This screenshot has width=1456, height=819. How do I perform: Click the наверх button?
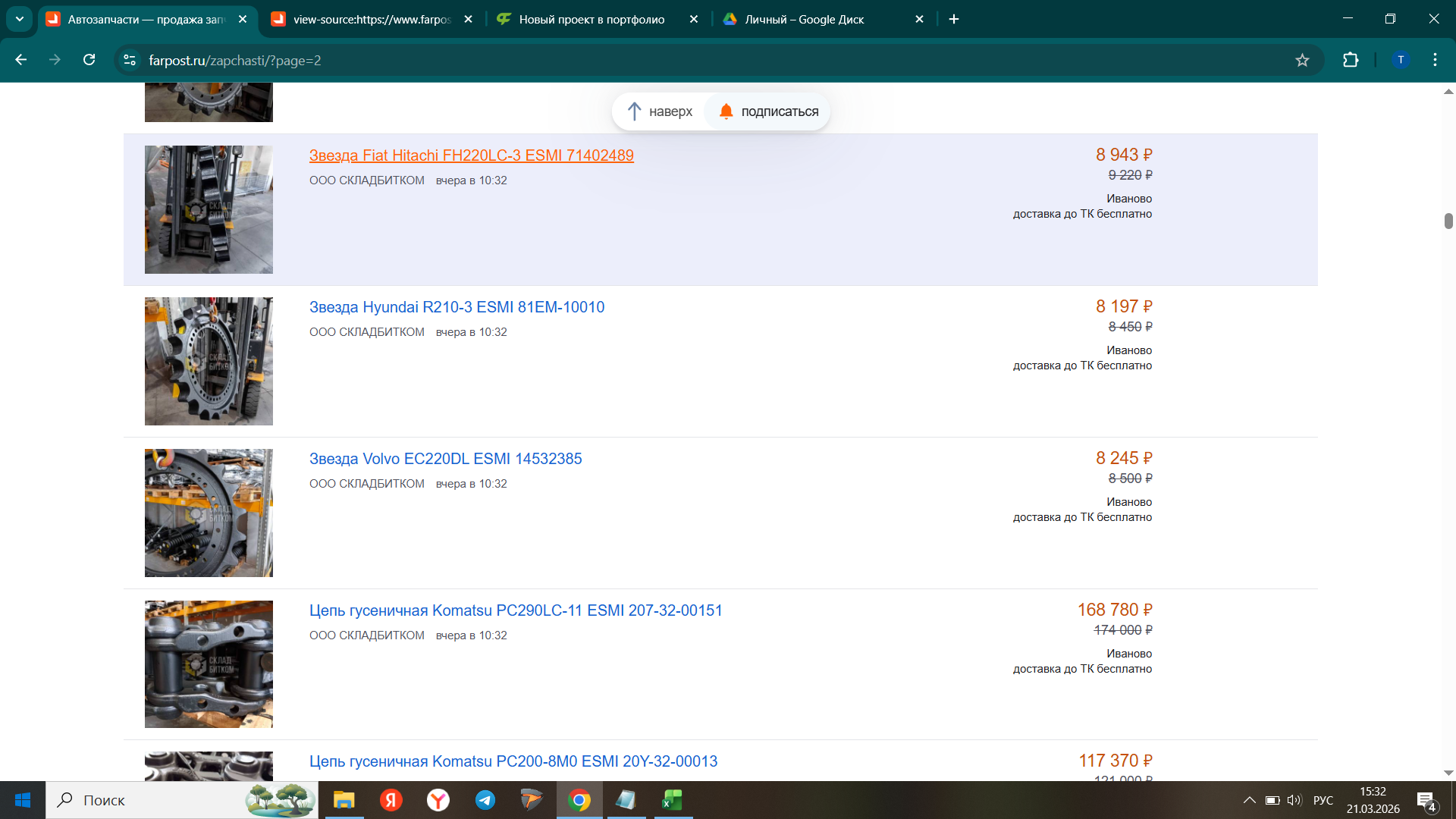point(660,111)
